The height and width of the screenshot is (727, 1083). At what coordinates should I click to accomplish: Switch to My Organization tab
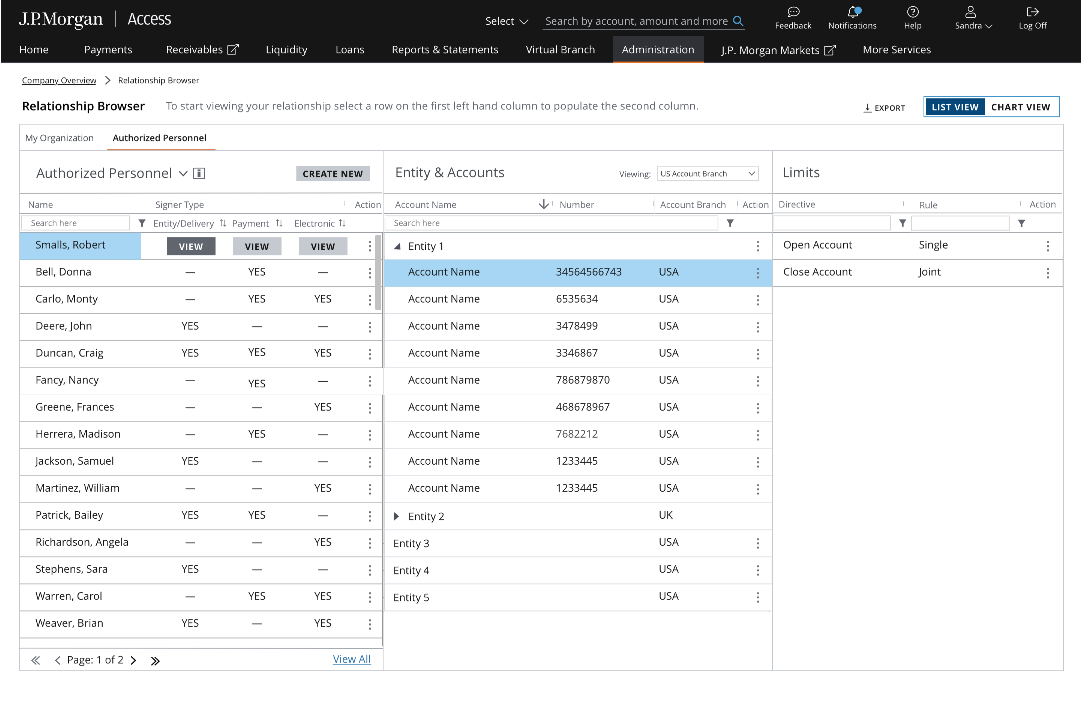(x=59, y=138)
